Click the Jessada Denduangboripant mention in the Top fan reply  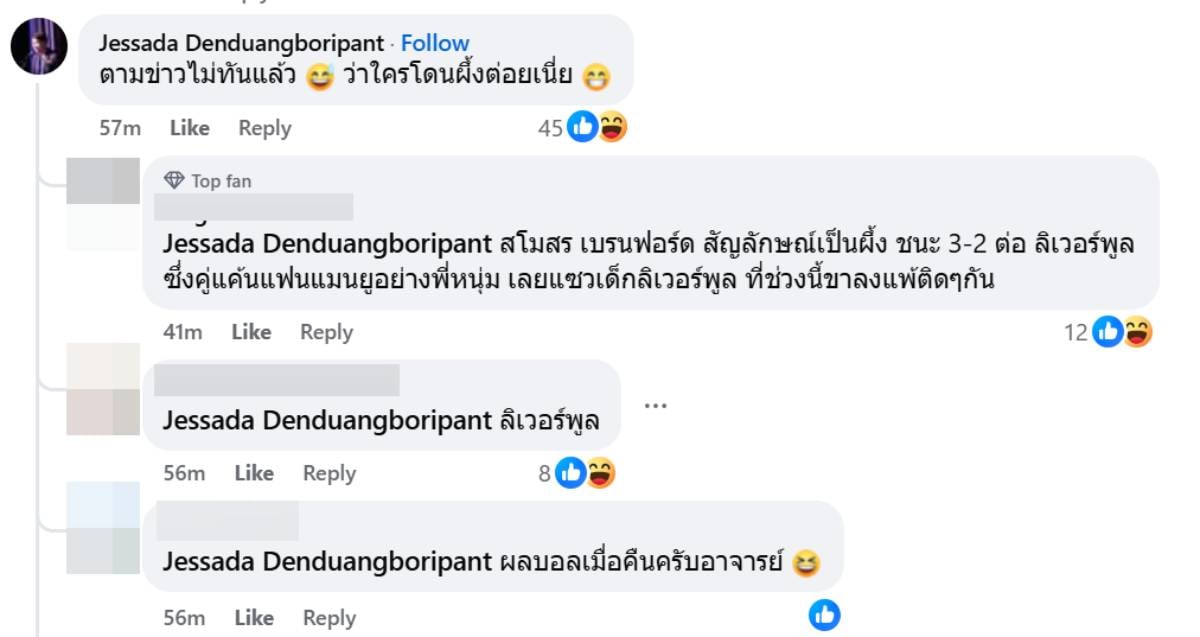point(327,244)
